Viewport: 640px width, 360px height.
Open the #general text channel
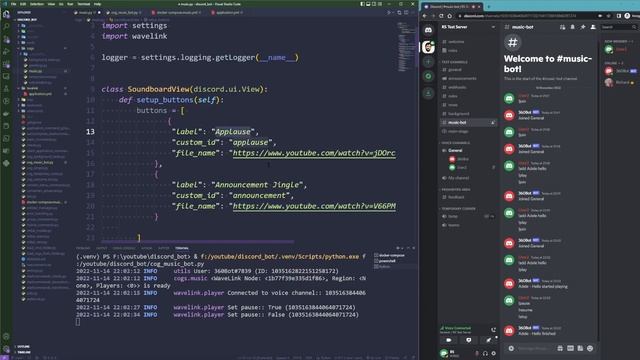pos(454,70)
